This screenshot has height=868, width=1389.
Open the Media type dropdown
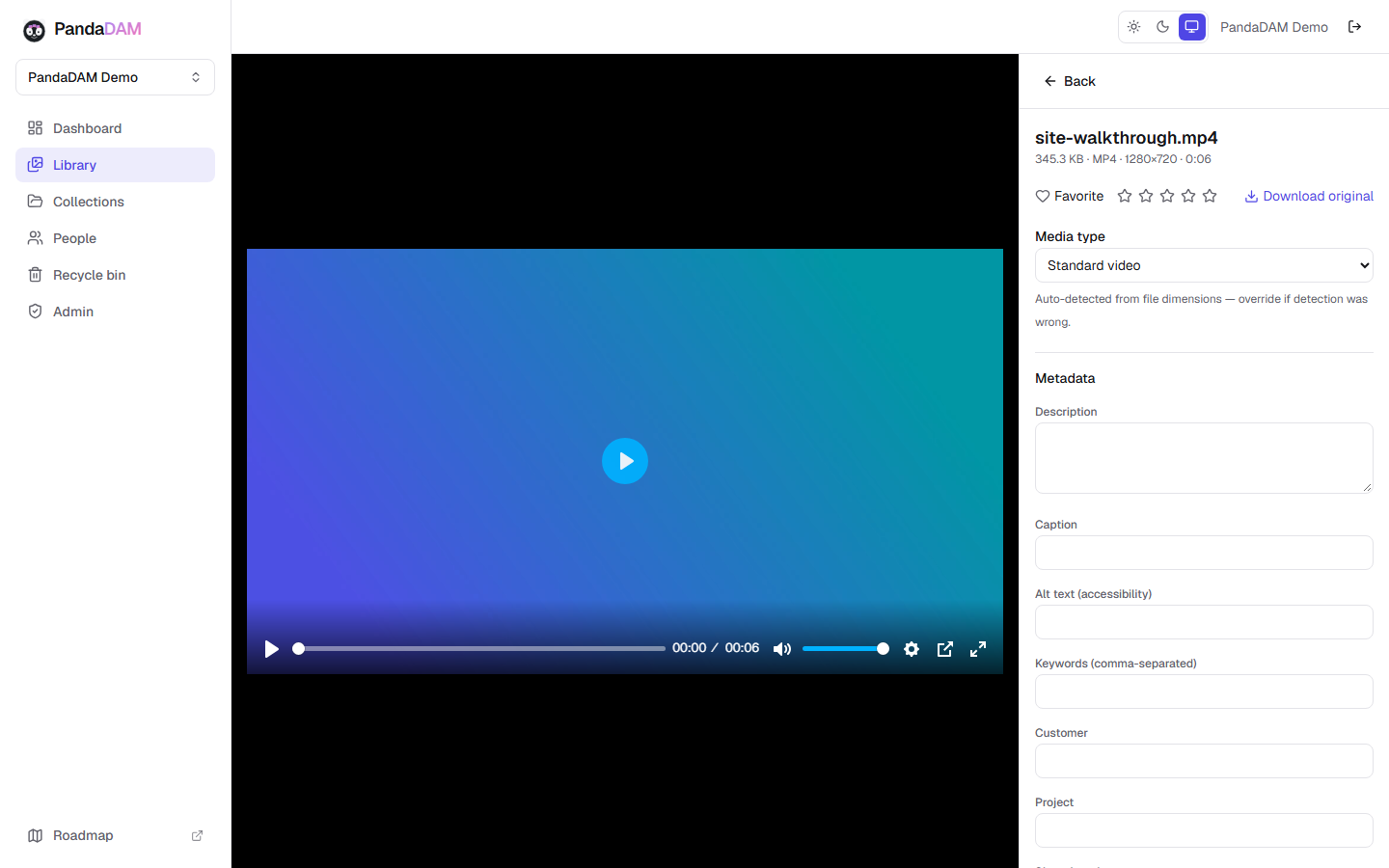point(1204,265)
